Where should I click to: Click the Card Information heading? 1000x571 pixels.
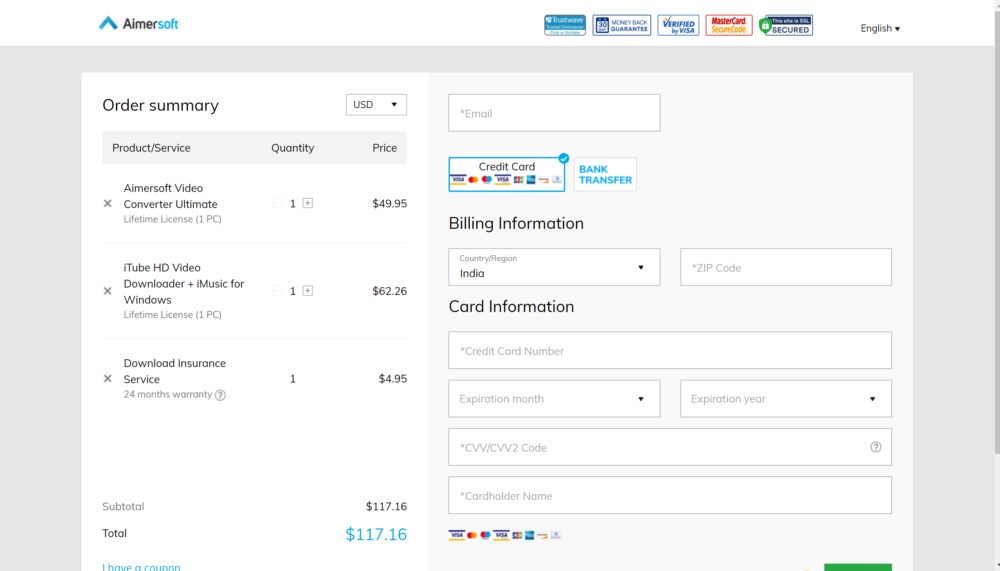pyautogui.click(x=511, y=306)
